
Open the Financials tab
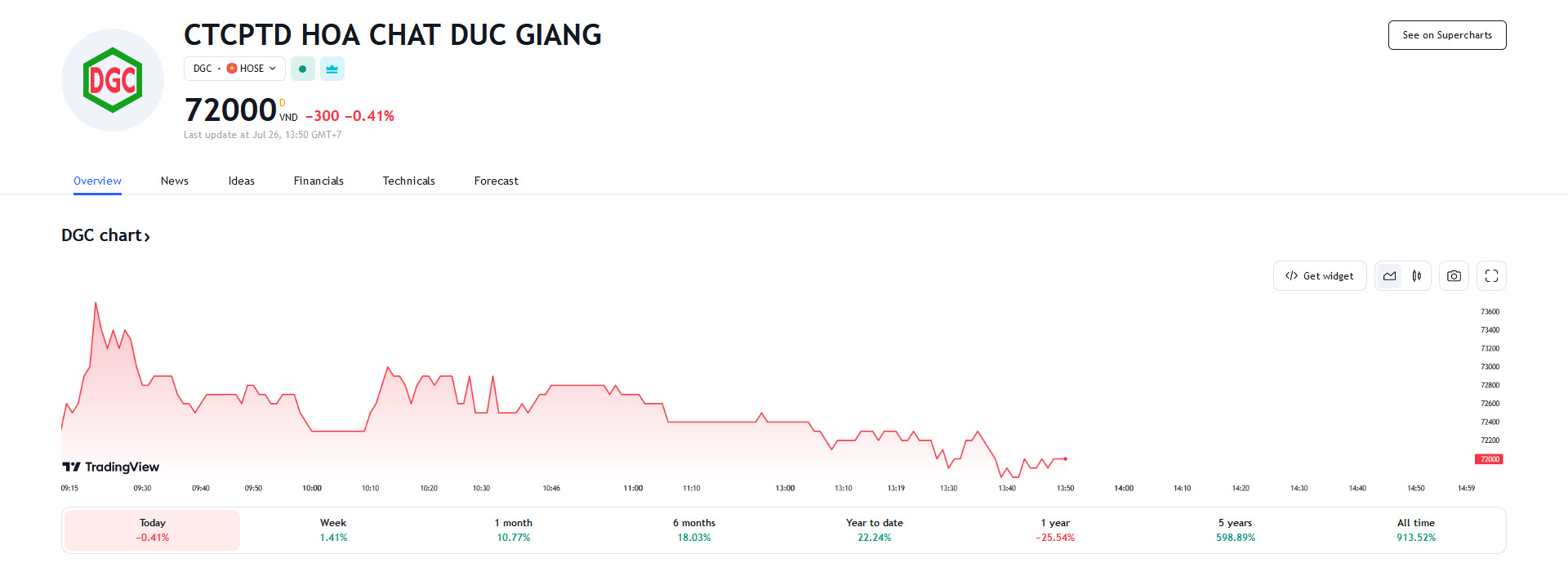(318, 181)
